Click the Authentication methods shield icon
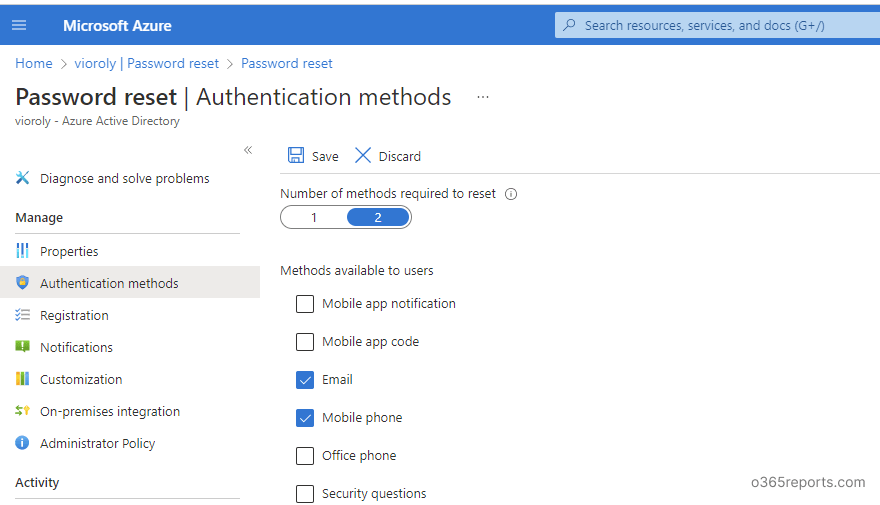 tap(22, 283)
